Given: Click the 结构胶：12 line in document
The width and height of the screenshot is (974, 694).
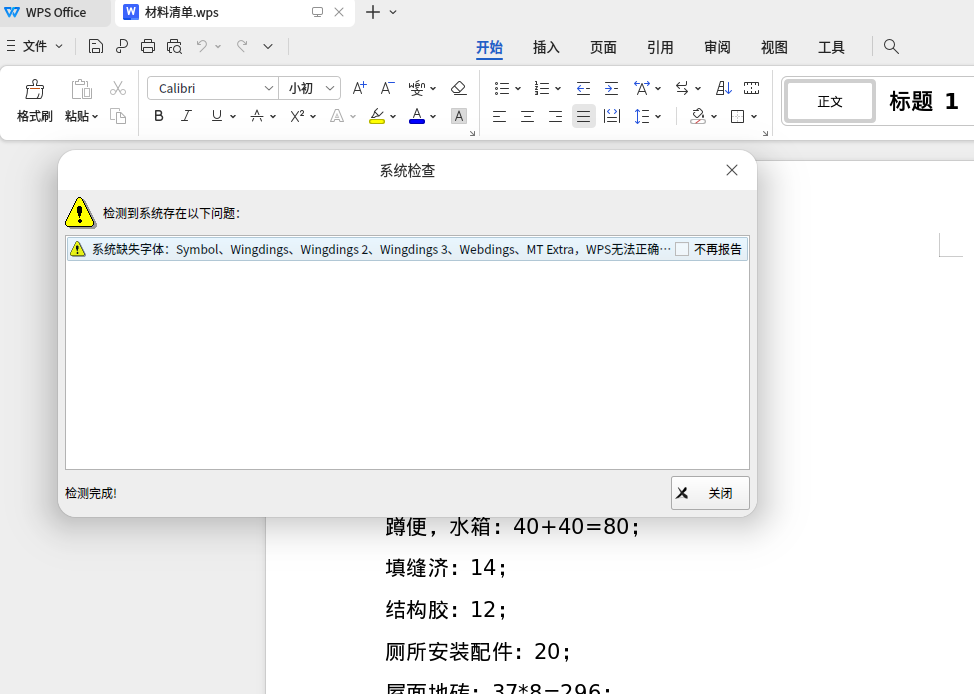Looking at the screenshot, I should point(446,610).
